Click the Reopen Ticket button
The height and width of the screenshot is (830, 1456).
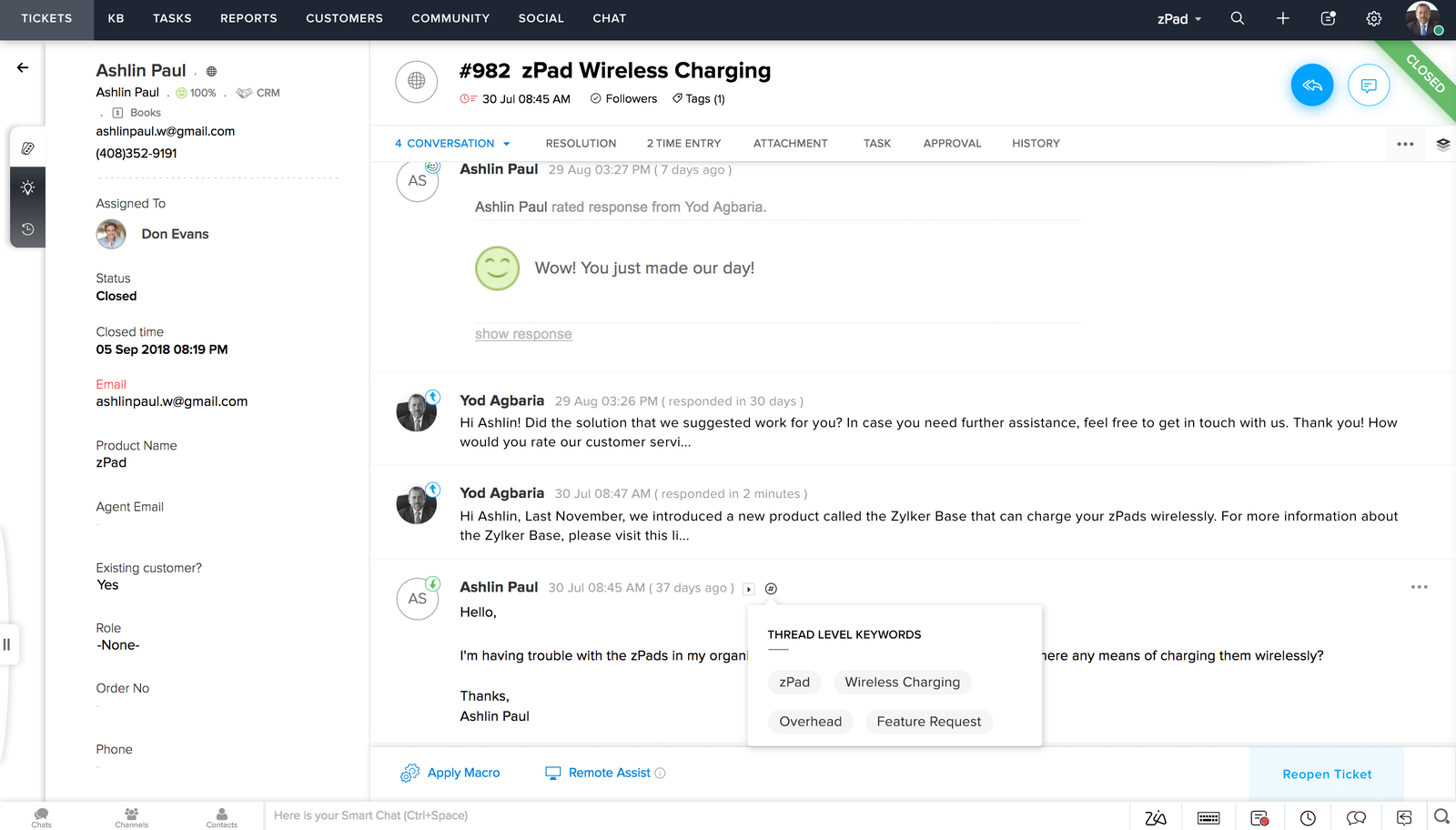(1327, 774)
